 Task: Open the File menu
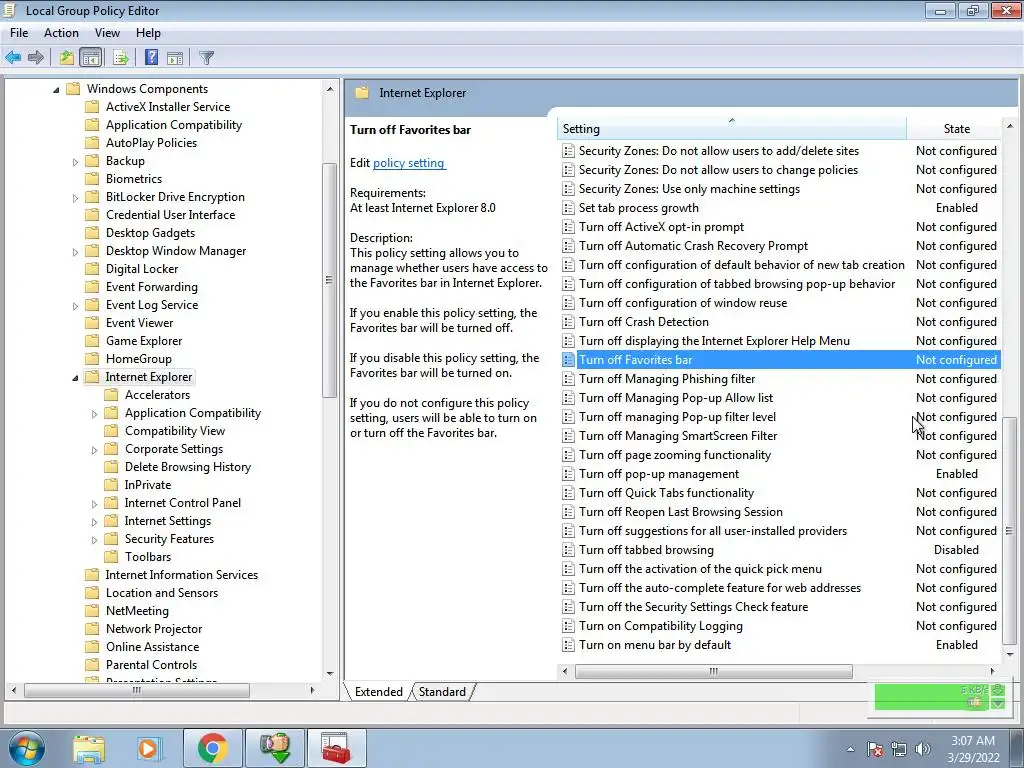[x=19, y=33]
